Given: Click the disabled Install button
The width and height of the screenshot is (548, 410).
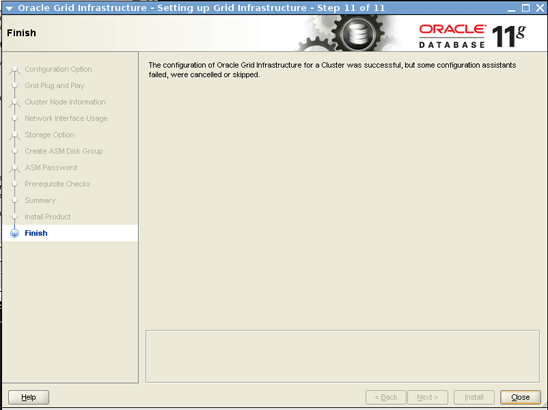Looking at the screenshot, I should (474, 397).
